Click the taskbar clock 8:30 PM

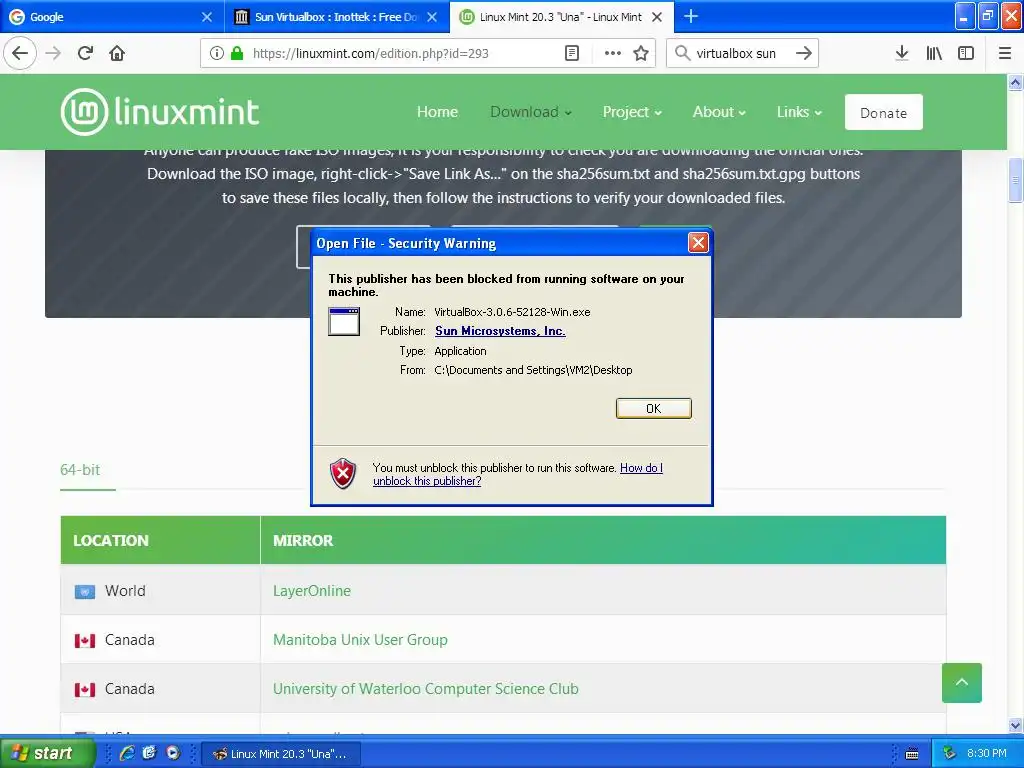tap(986, 753)
